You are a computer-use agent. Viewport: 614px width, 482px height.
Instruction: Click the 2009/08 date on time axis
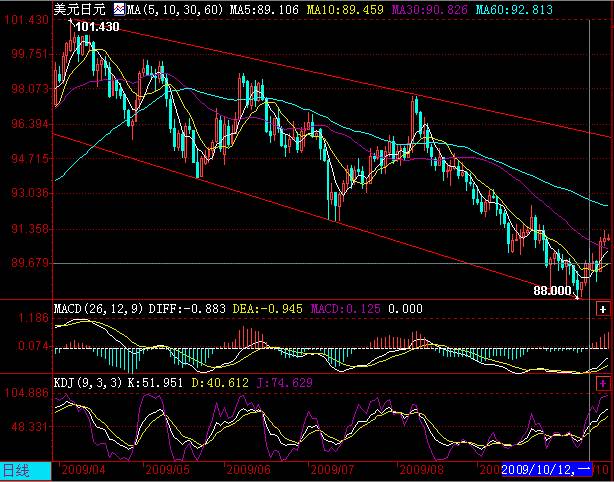pyautogui.click(x=422, y=470)
